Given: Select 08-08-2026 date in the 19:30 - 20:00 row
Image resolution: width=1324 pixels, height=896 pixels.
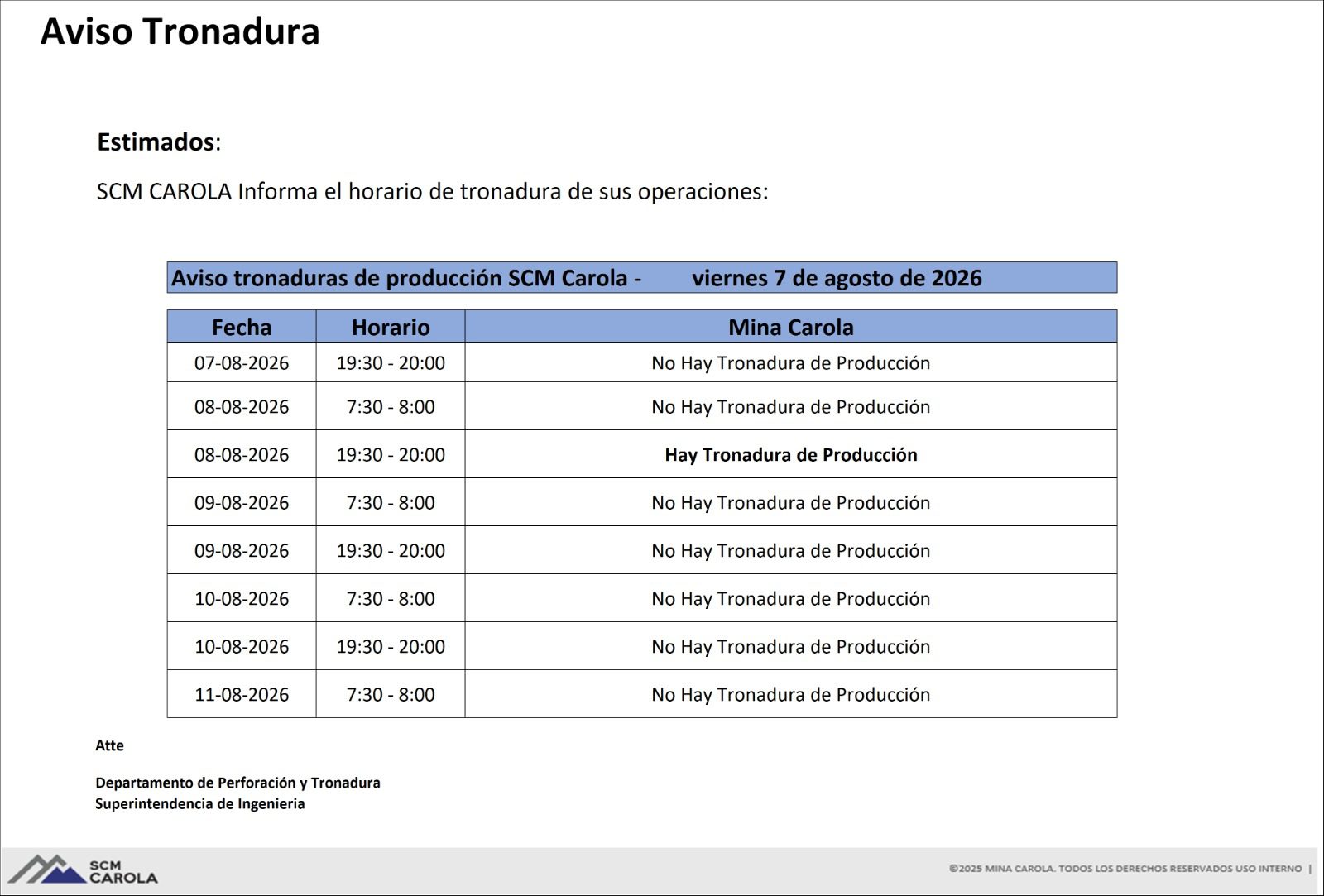Looking at the screenshot, I should (242, 454).
